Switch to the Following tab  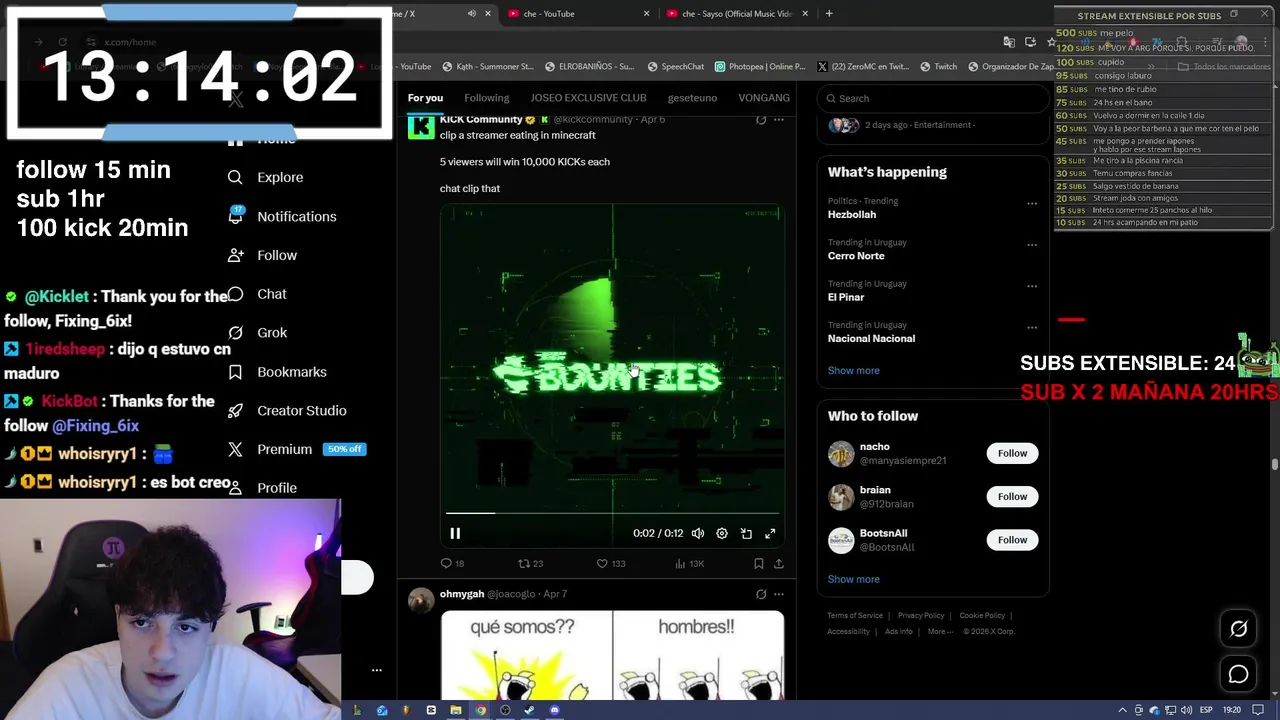487,98
